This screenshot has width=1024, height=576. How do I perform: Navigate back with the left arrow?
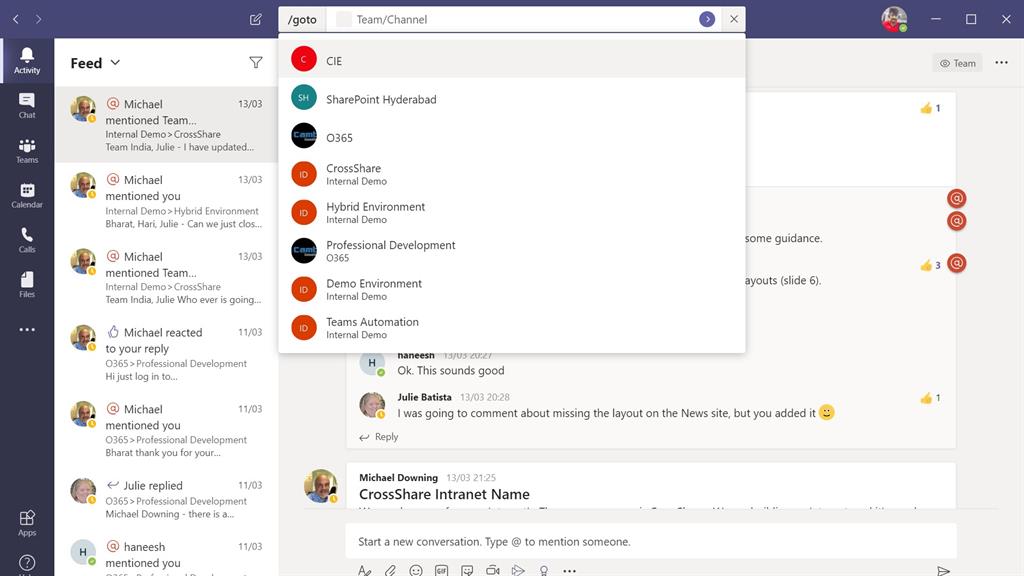click(x=16, y=20)
